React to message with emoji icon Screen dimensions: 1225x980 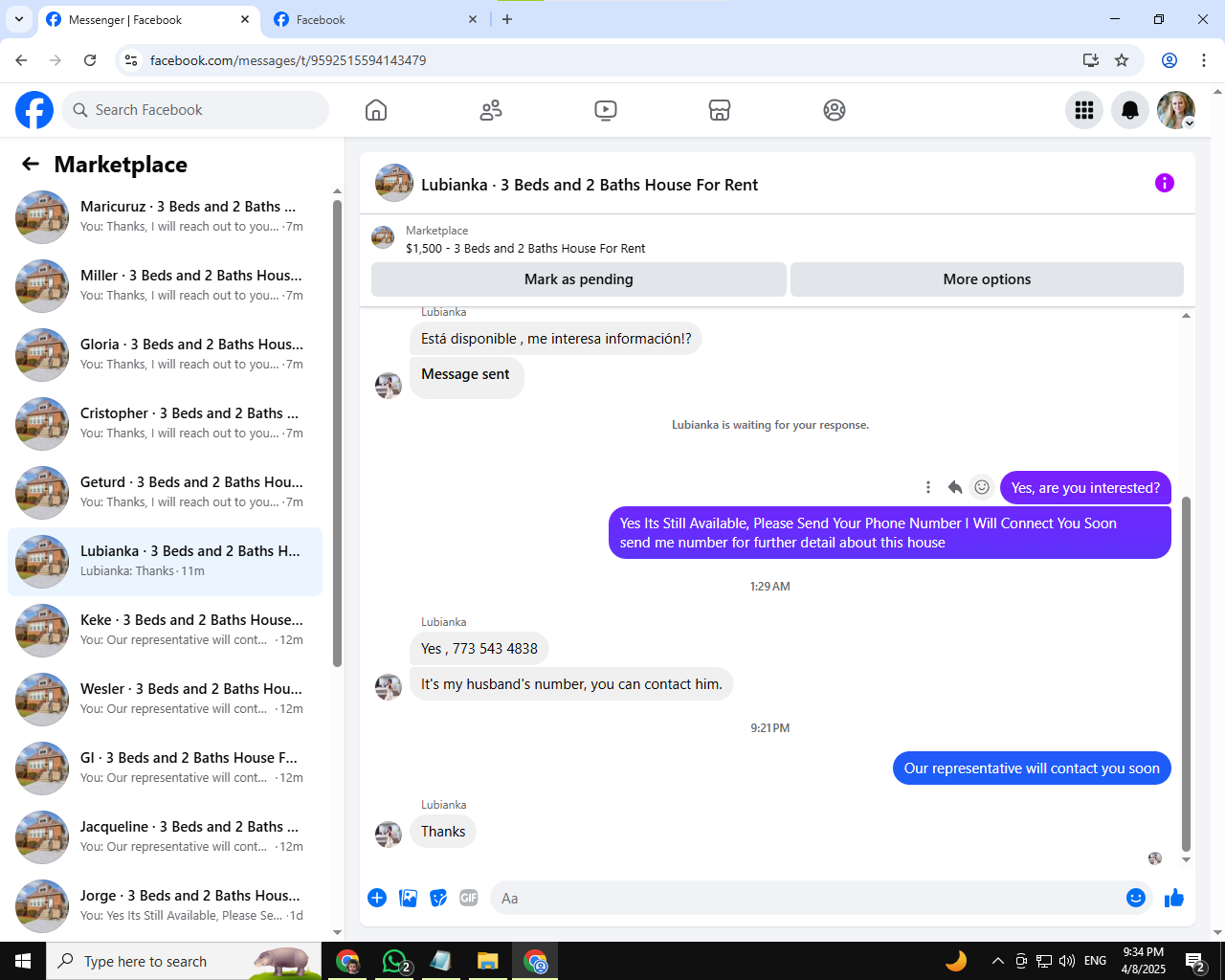(x=982, y=487)
